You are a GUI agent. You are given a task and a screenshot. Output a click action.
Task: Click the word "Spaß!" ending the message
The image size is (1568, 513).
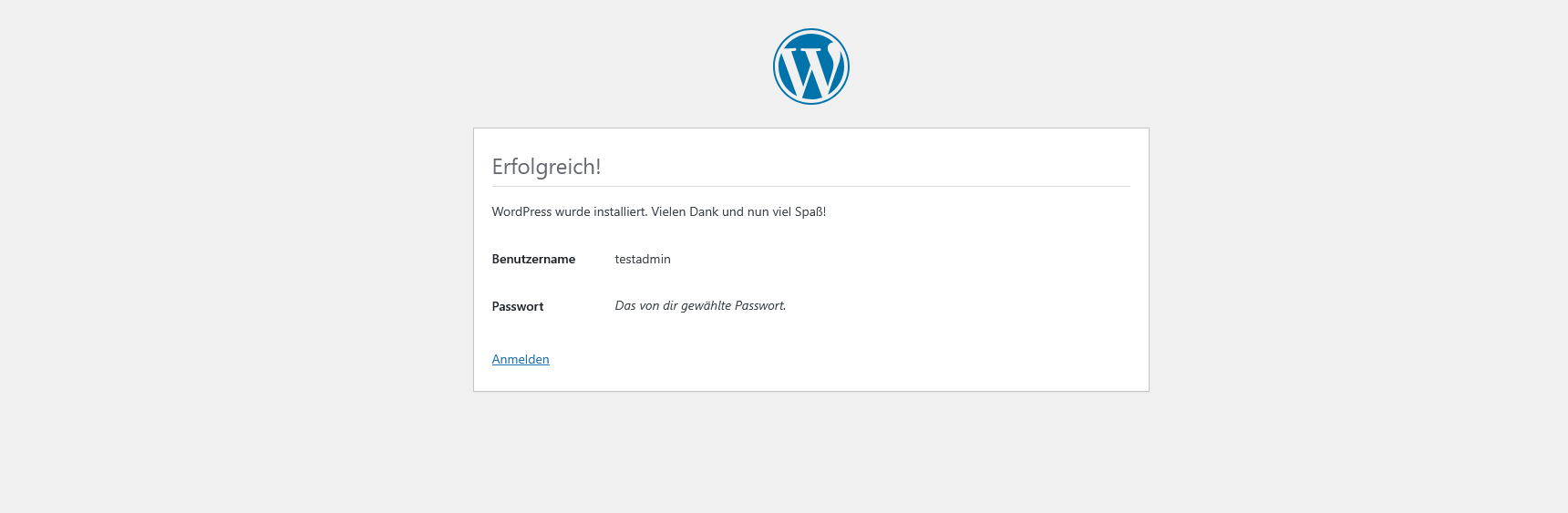pyautogui.click(x=810, y=211)
